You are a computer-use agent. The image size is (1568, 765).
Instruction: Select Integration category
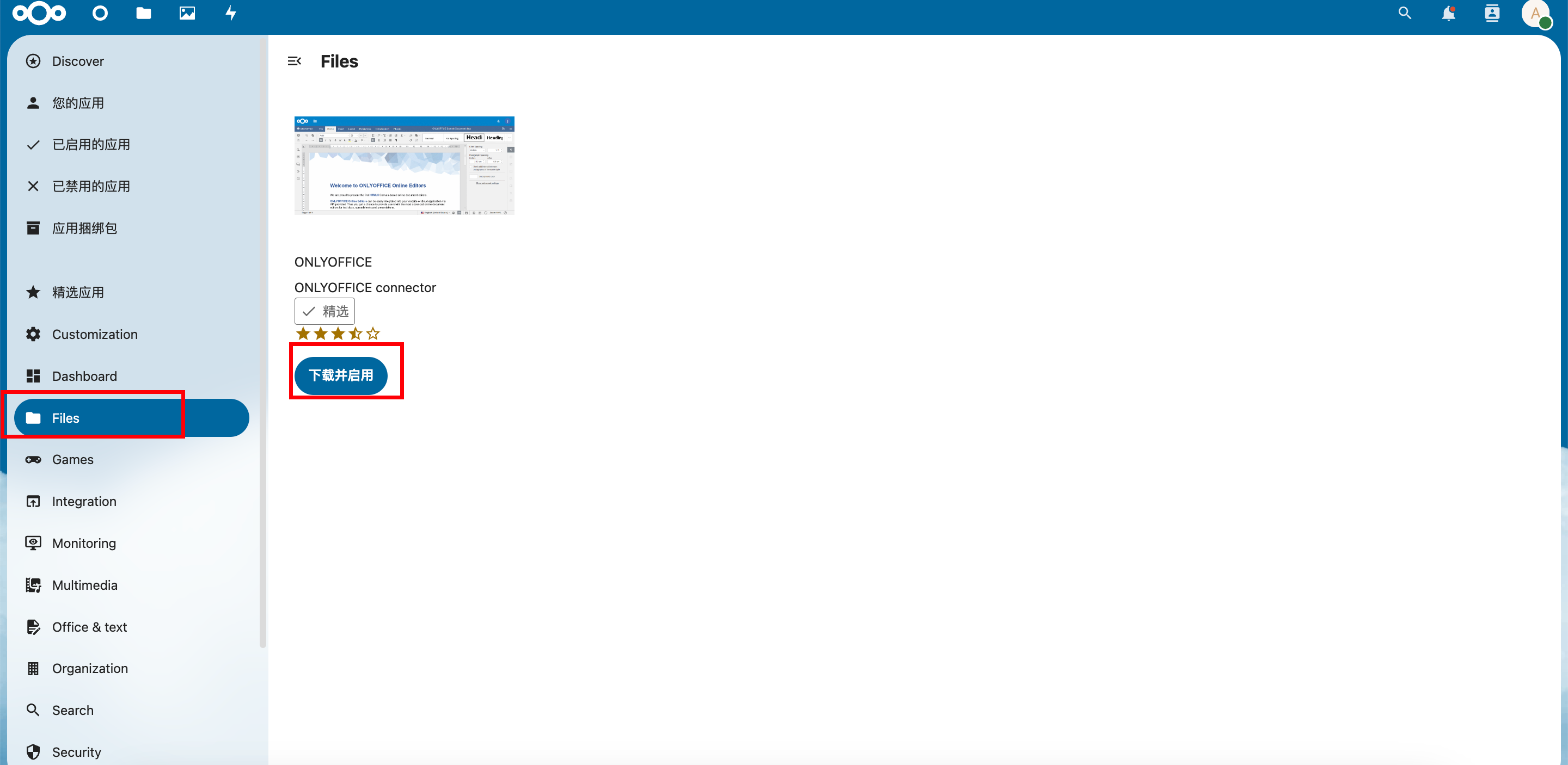tap(131, 501)
